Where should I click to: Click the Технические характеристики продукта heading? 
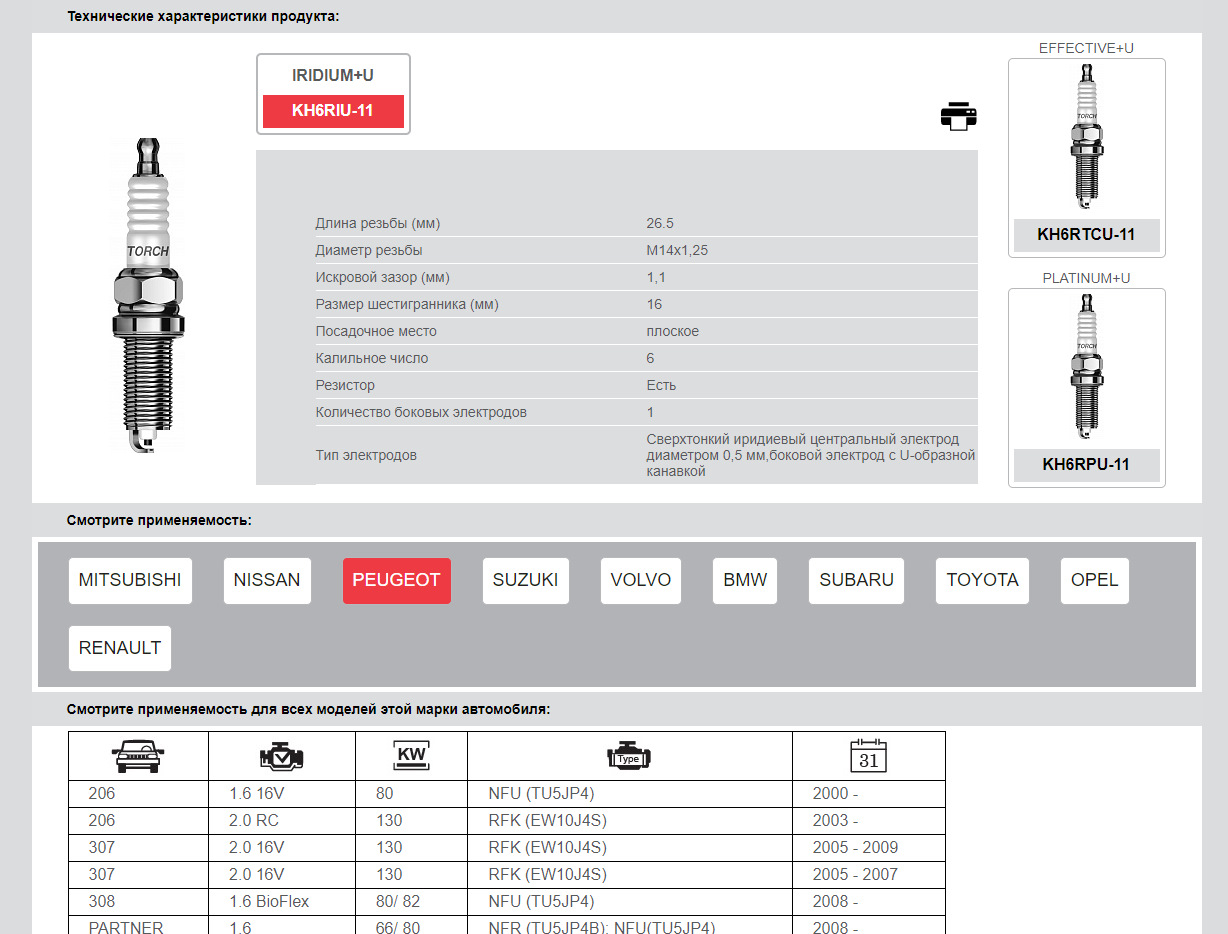[203, 17]
